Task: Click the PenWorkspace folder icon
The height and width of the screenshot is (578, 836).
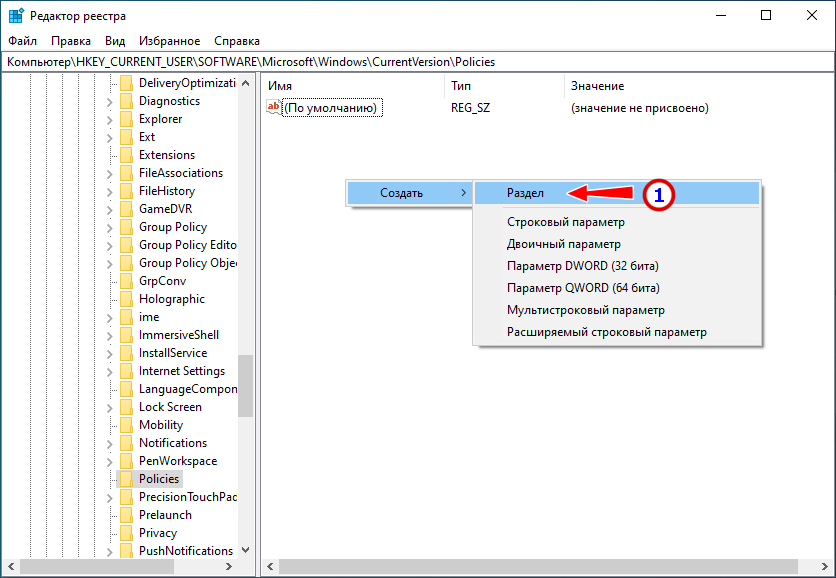Action: pos(126,462)
